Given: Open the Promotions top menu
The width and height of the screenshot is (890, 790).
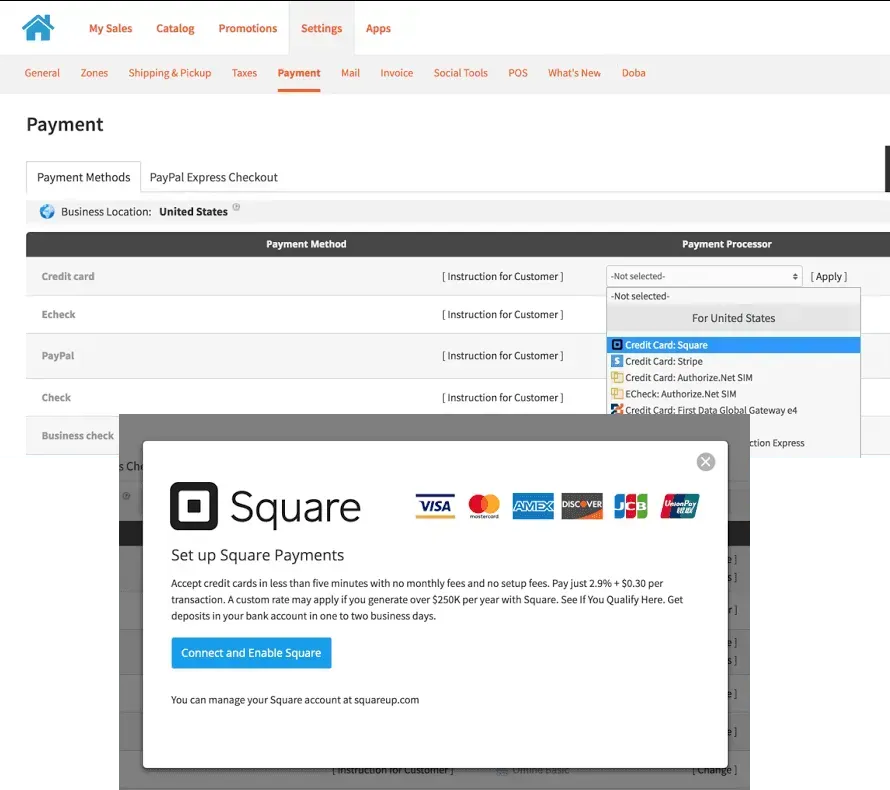Looking at the screenshot, I should click(247, 28).
